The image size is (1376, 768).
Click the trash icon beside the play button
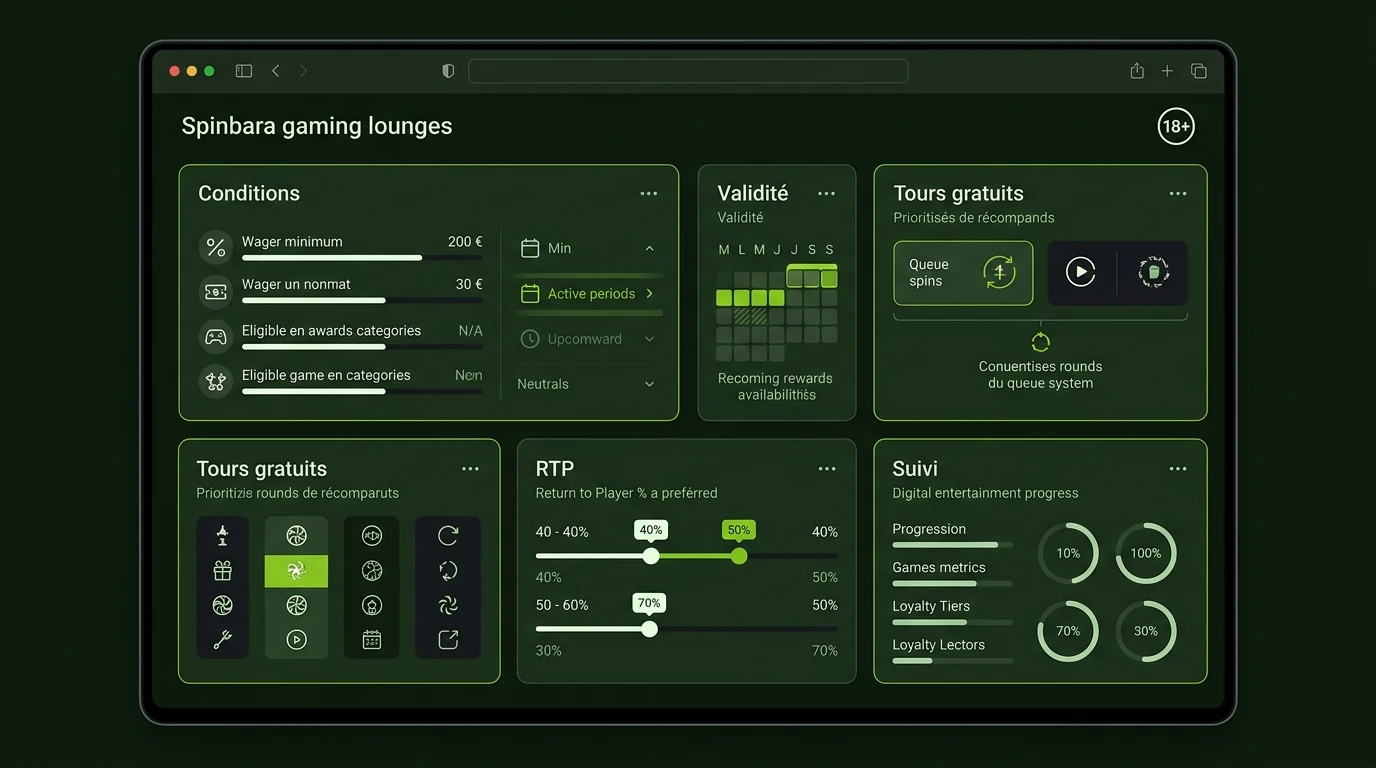tap(1153, 272)
